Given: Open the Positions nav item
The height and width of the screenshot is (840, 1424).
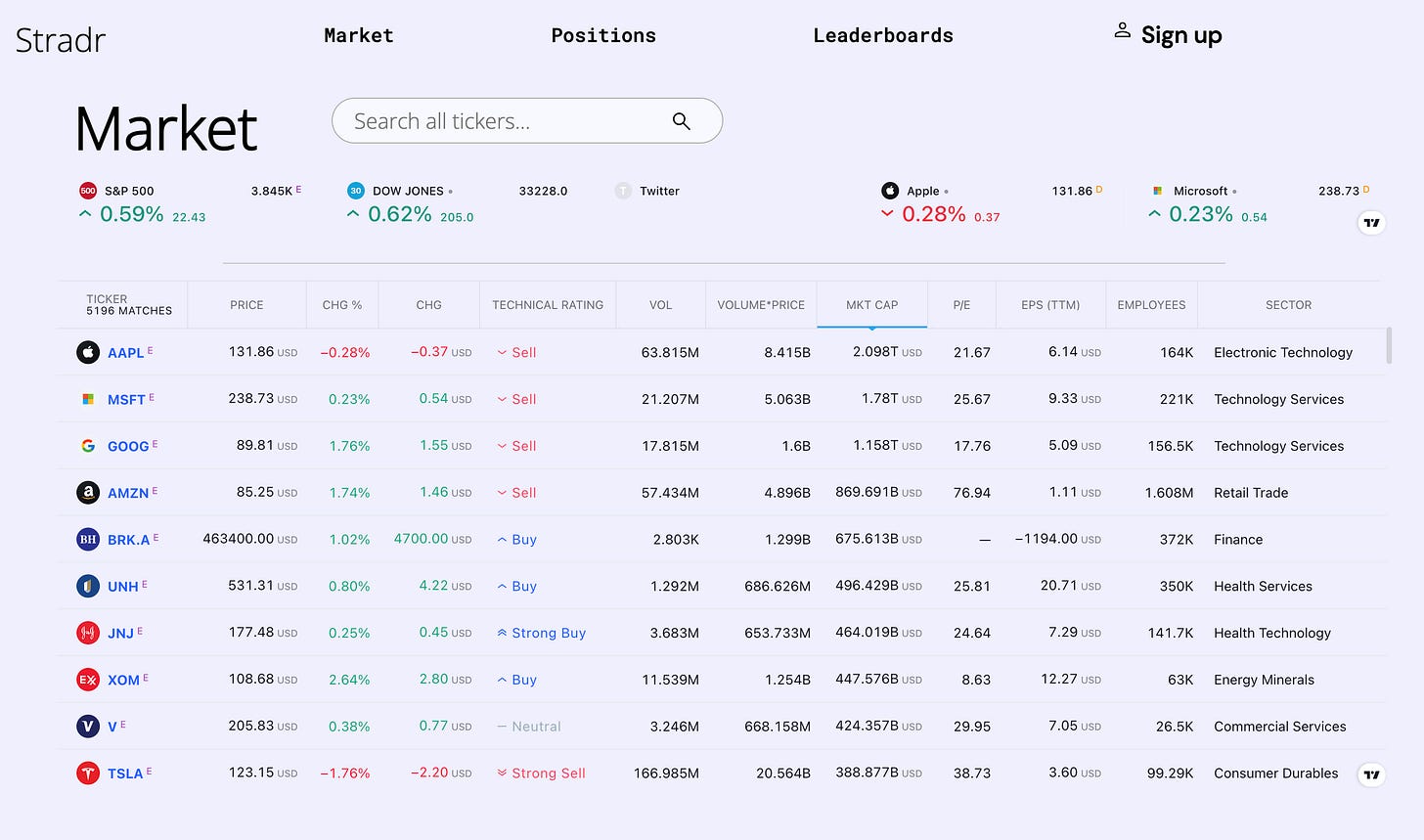Looking at the screenshot, I should point(603,35).
